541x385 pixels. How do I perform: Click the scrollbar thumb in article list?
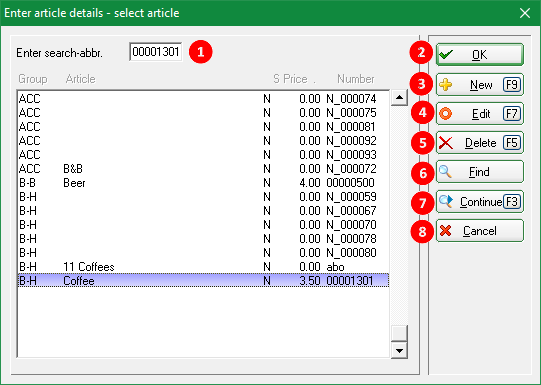click(400, 333)
